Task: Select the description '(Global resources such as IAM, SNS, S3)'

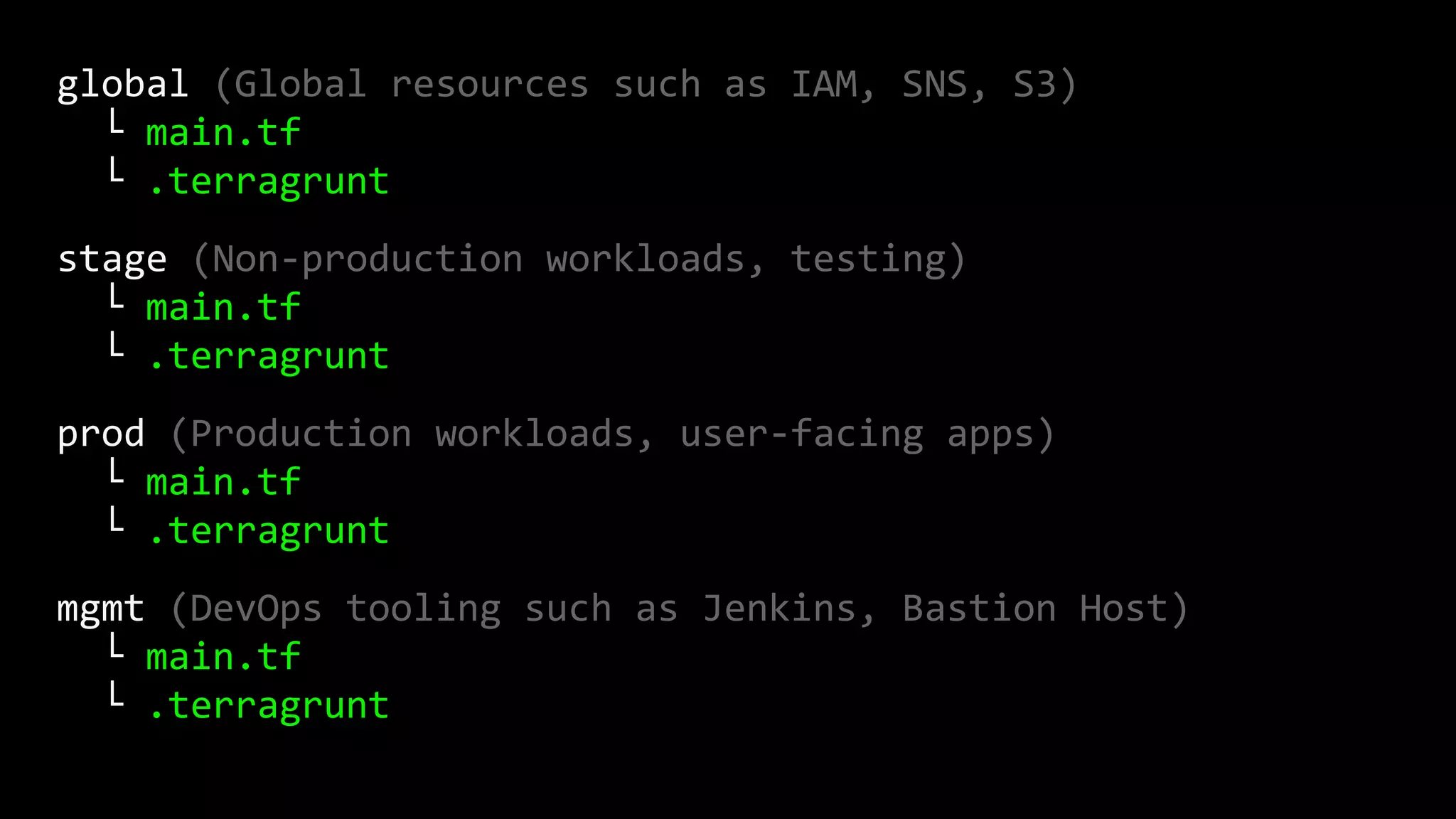Action: coord(646,85)
